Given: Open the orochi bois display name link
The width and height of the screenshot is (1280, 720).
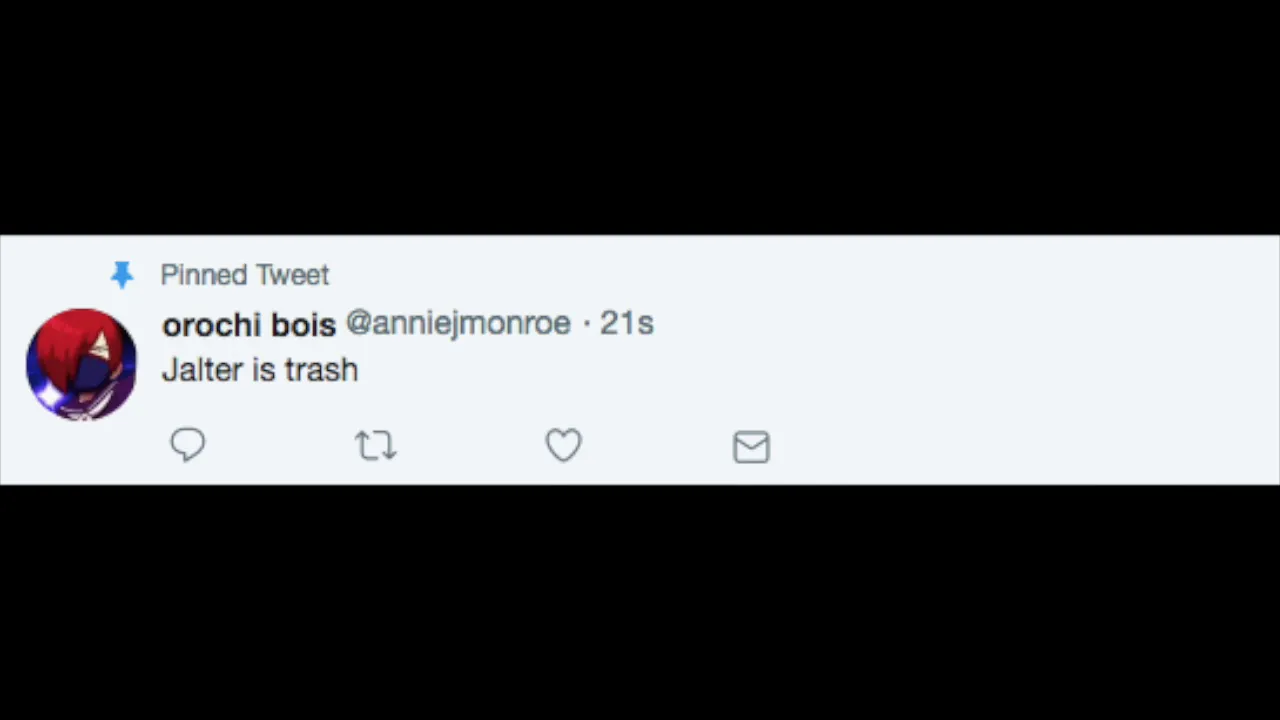Looking at the screenshot, I should [x=249, y=325].
